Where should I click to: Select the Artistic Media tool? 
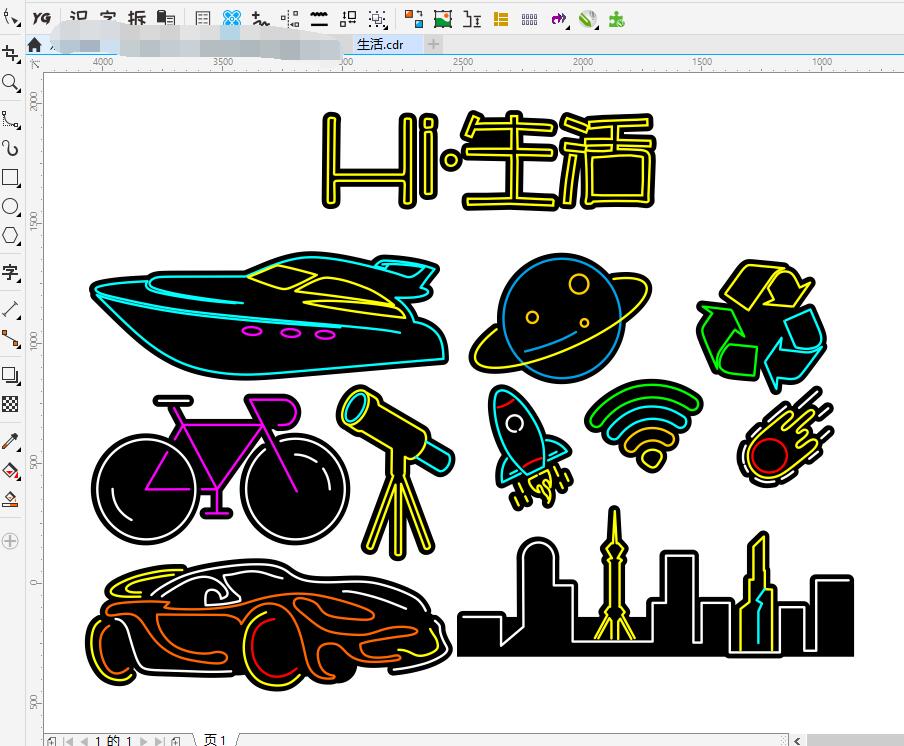11,148
